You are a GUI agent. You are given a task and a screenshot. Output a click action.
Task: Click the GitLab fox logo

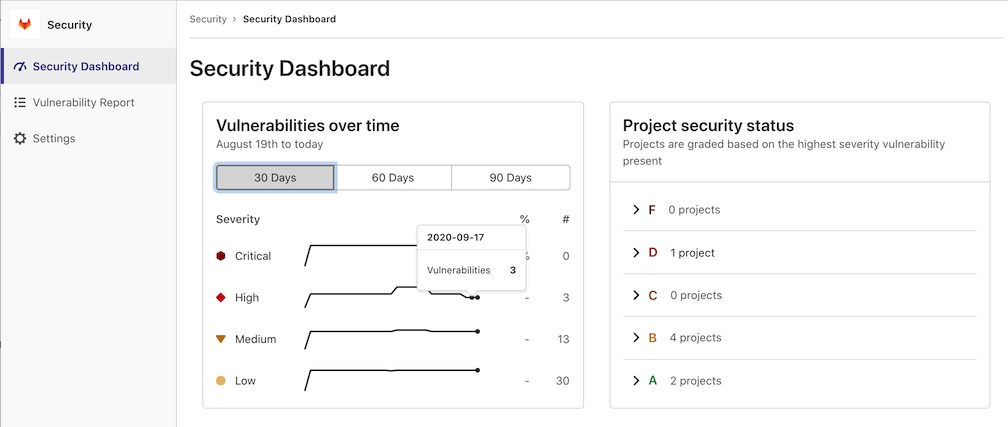[24, 24]
